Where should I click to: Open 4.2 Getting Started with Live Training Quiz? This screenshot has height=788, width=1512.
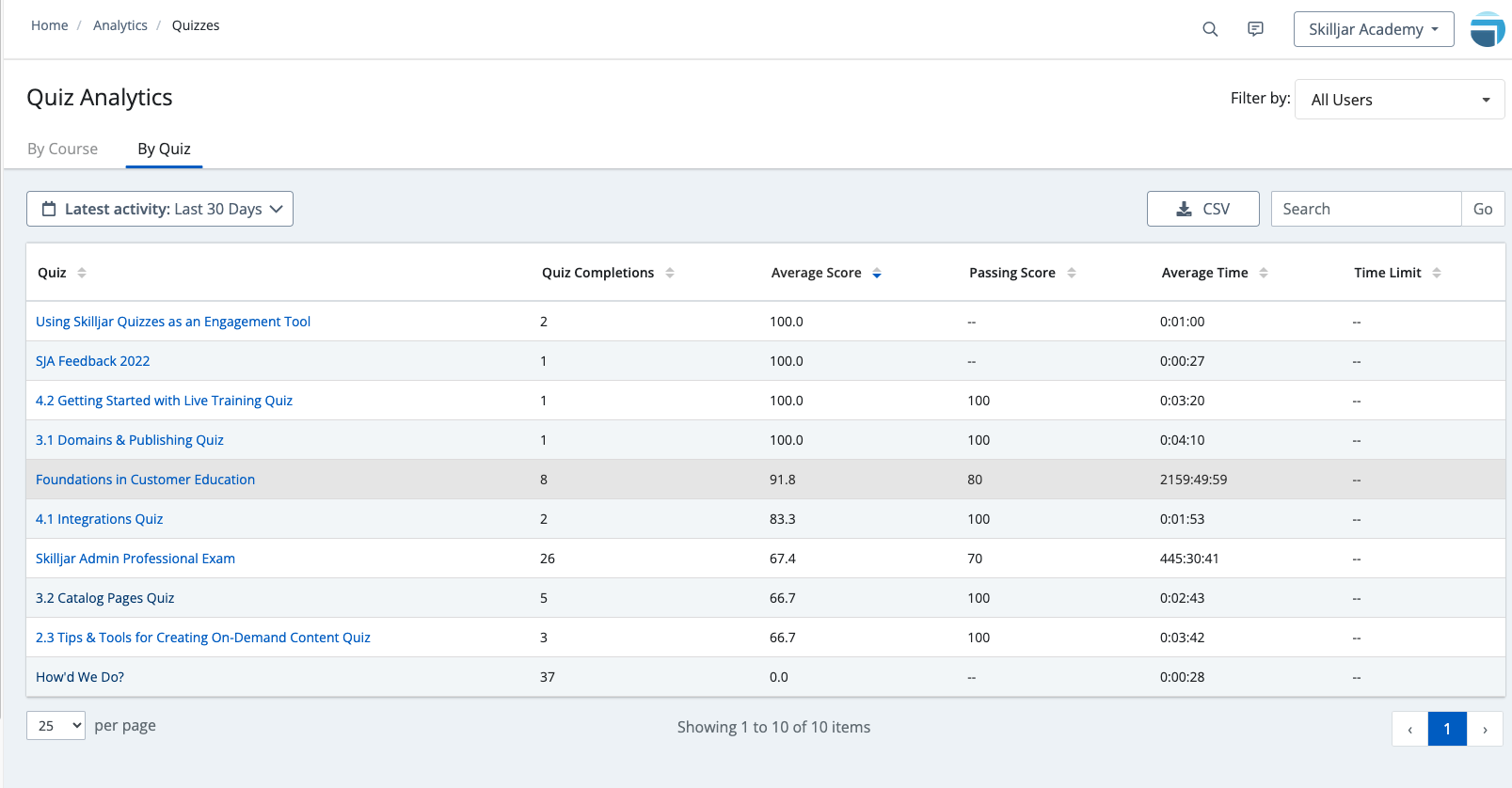click(x=164, y=401)
